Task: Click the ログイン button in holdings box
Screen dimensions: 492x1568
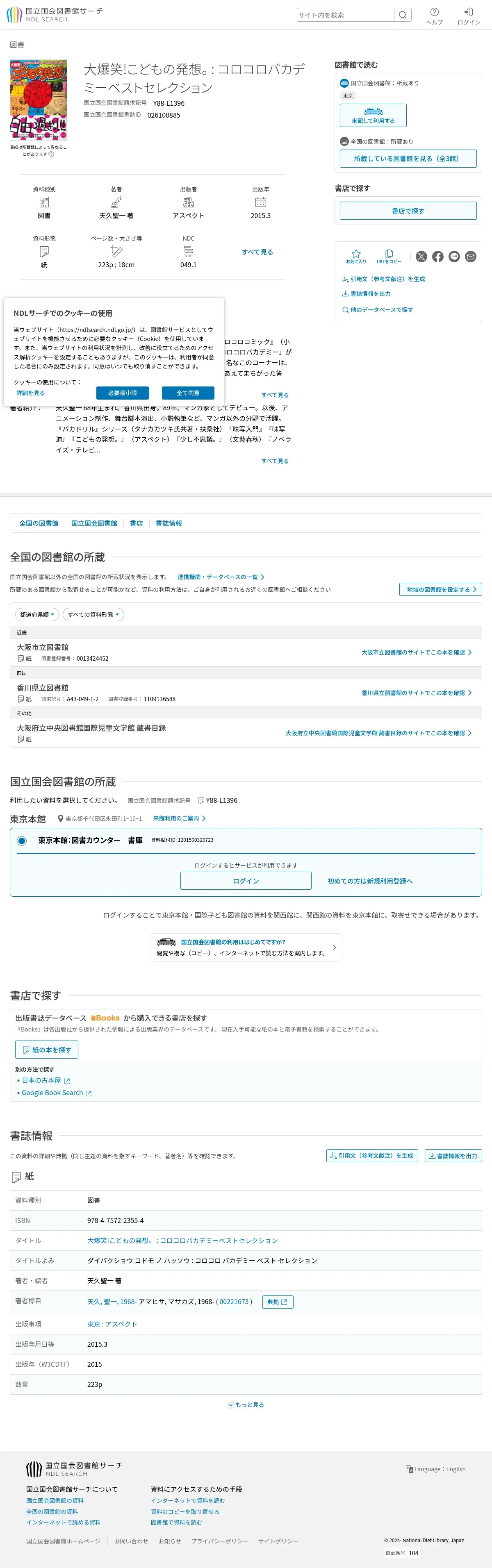Action: [246, 881]
